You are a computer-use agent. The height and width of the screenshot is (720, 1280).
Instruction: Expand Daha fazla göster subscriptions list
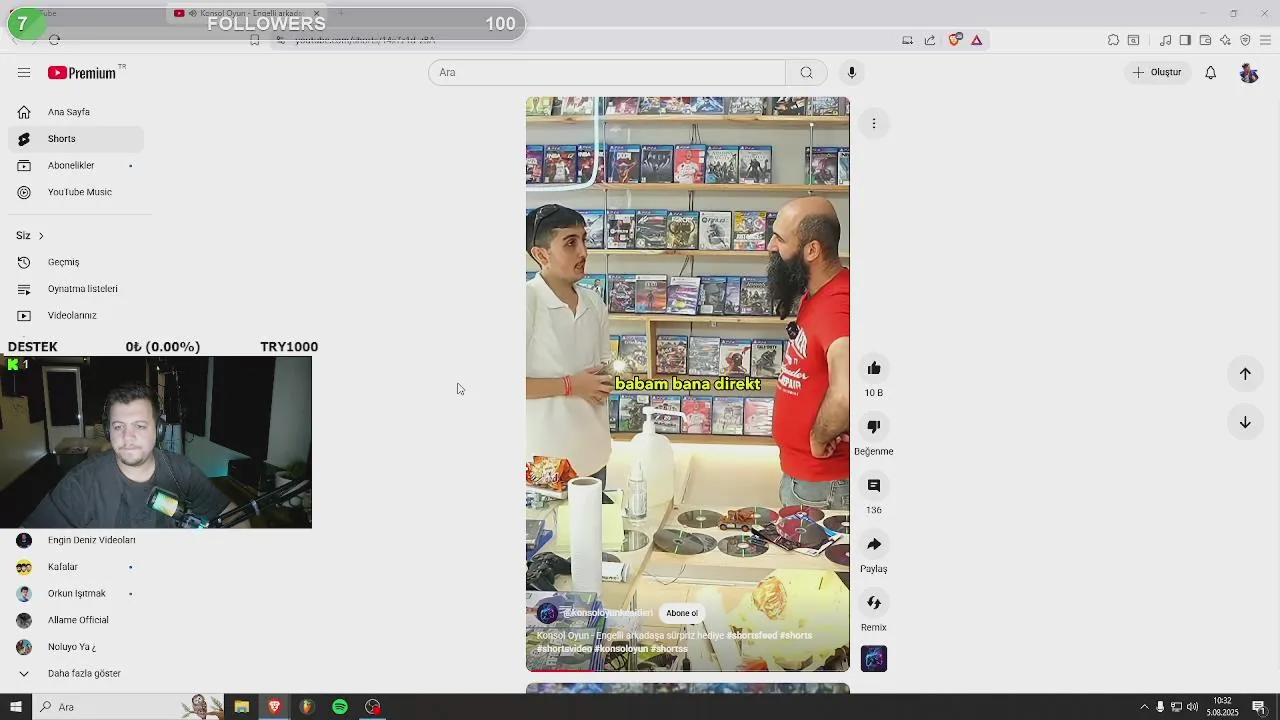[76, 673]
